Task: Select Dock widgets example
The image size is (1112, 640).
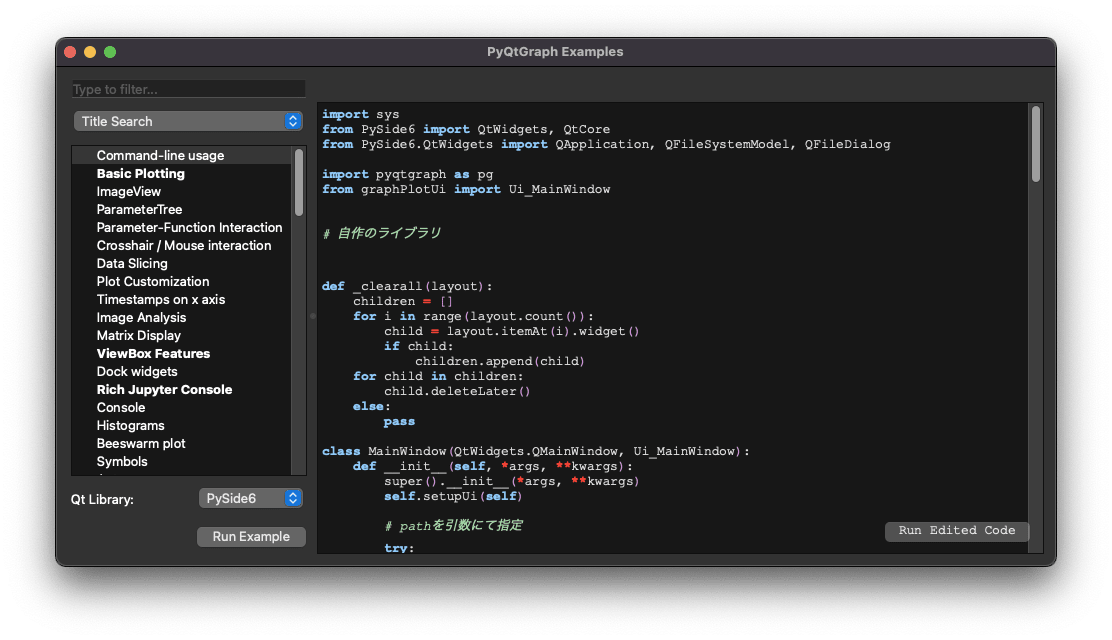Action: pyautogui.click(x=182, y=372)
